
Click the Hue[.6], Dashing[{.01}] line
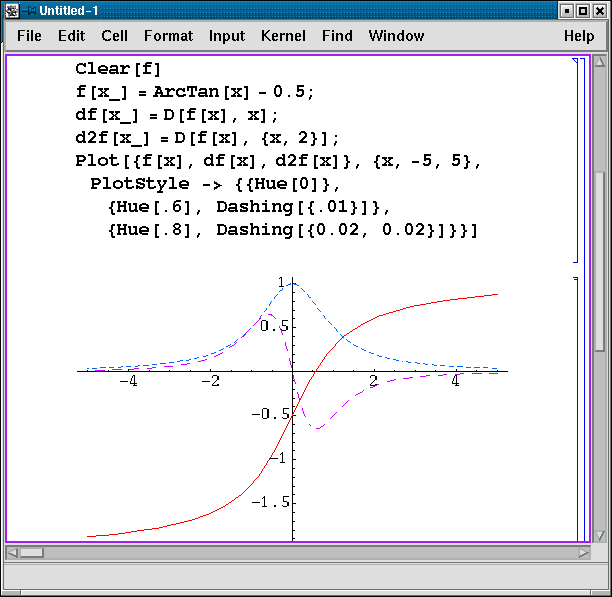click(x=249, y=207)
